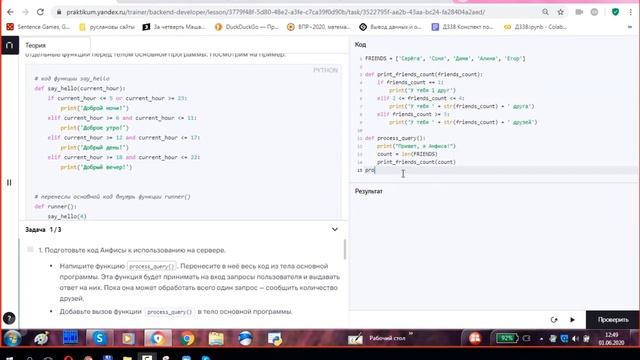This screenshot has height=360, width=640.
Task: Check the code with Проверить button
Action: pos(613,320)
